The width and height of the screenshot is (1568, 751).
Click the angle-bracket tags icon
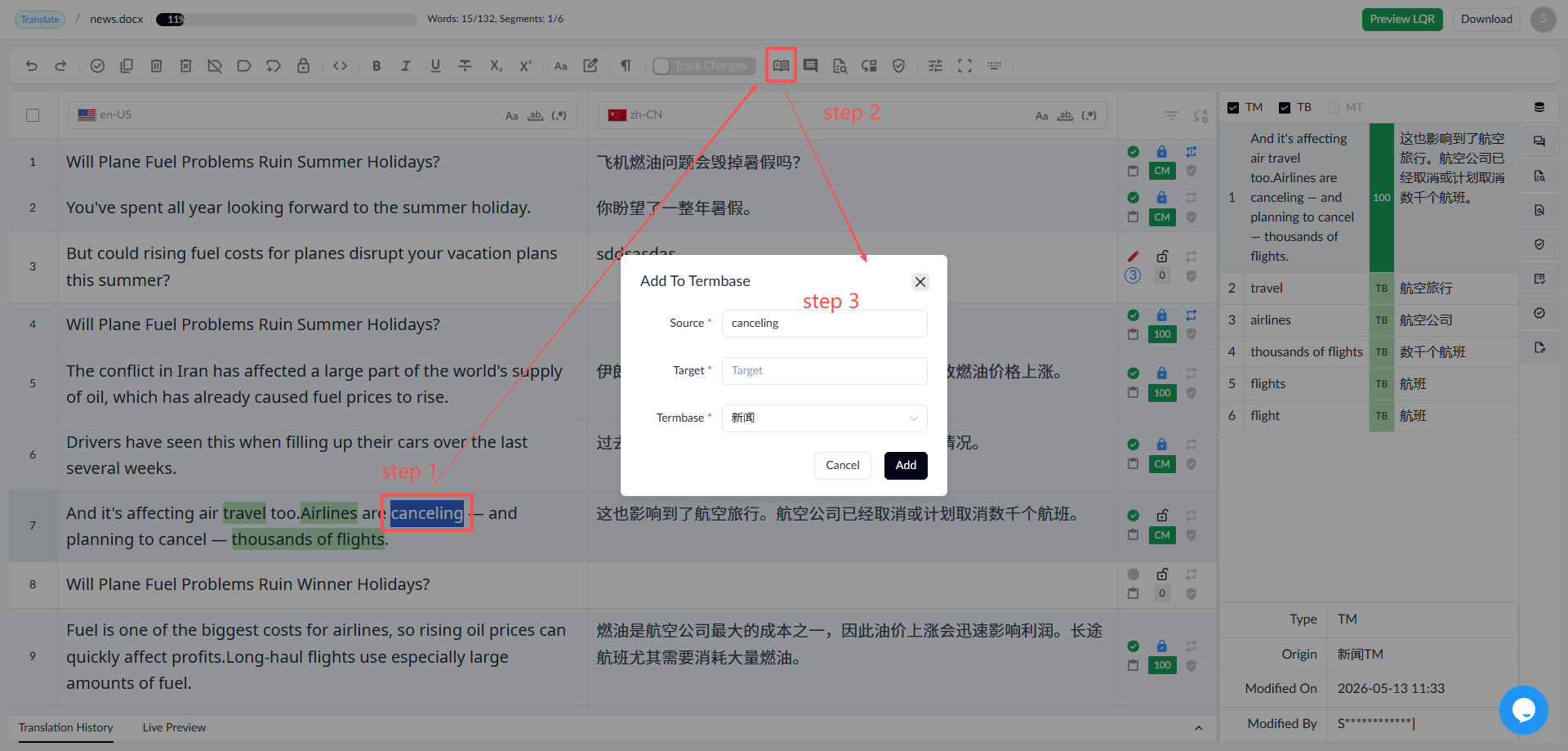pyautogui.click(x=341, y=65)
